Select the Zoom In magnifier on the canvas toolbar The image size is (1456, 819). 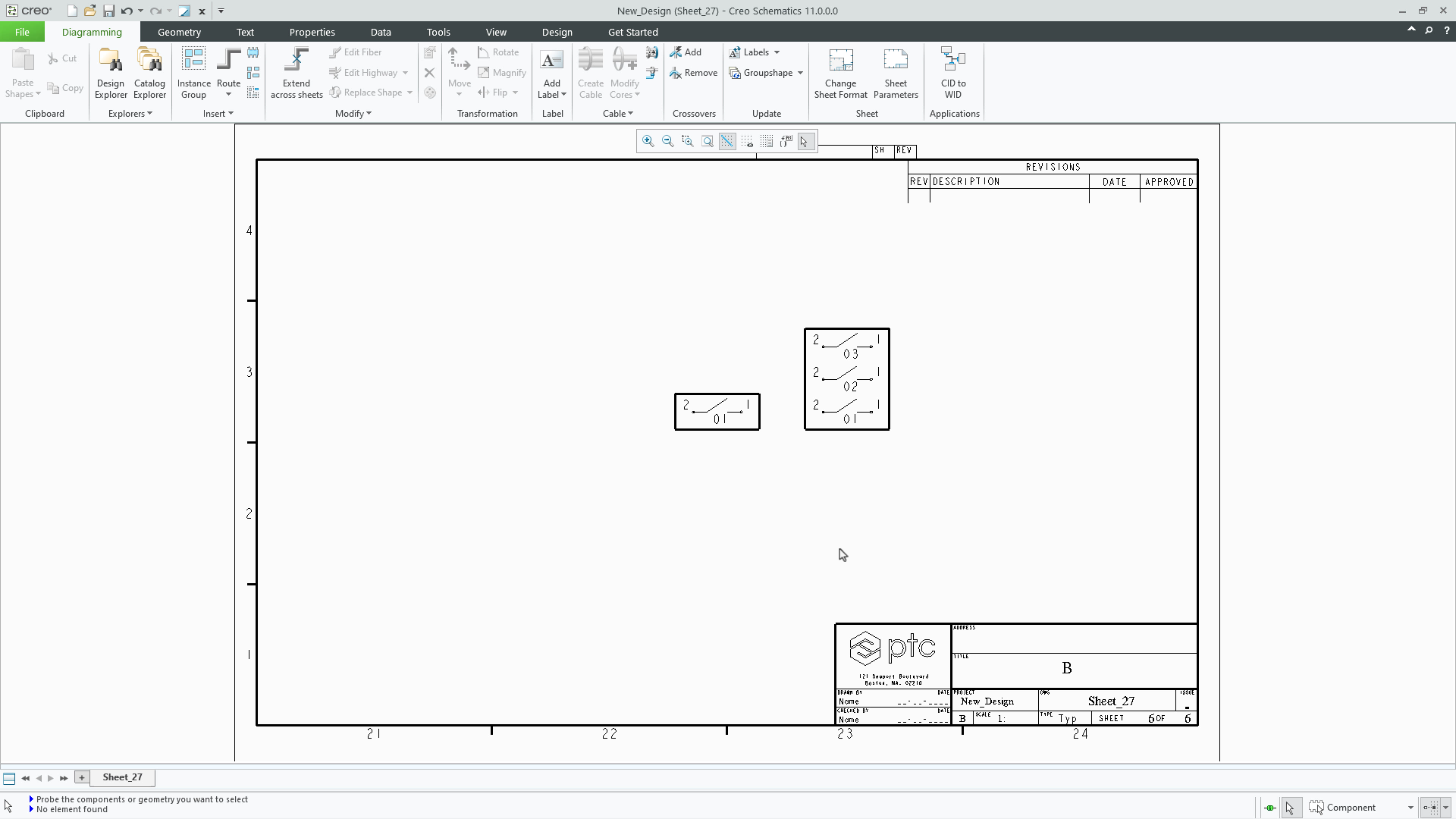[648, 141]
